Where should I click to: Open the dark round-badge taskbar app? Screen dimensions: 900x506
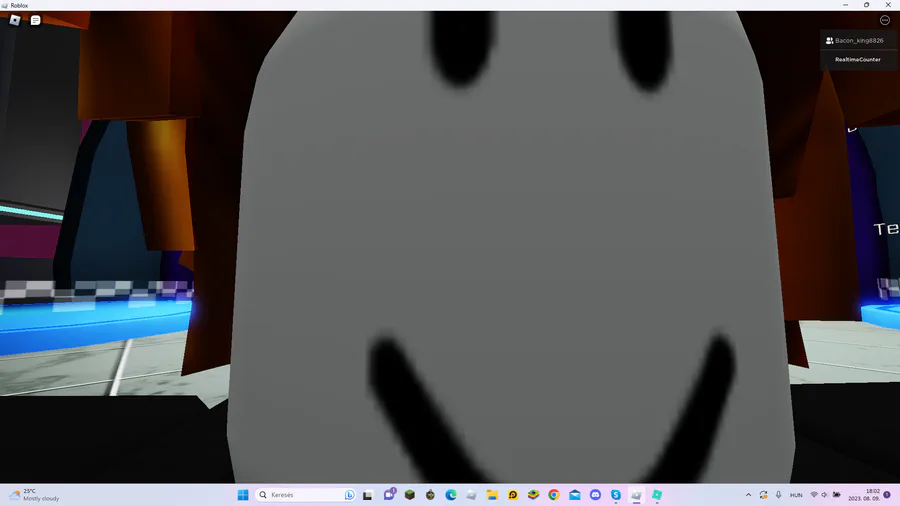(430, 495)
